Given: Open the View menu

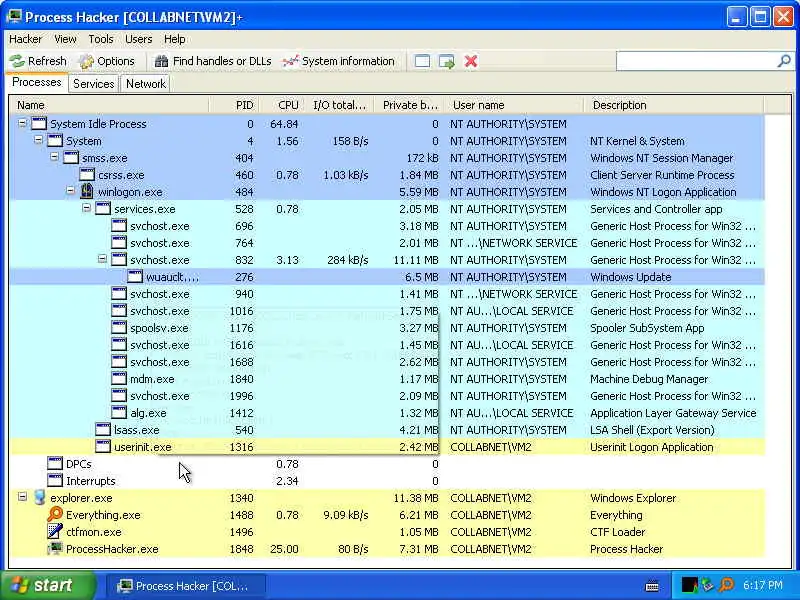Looking at the screenshot, I should coord(65,39).
